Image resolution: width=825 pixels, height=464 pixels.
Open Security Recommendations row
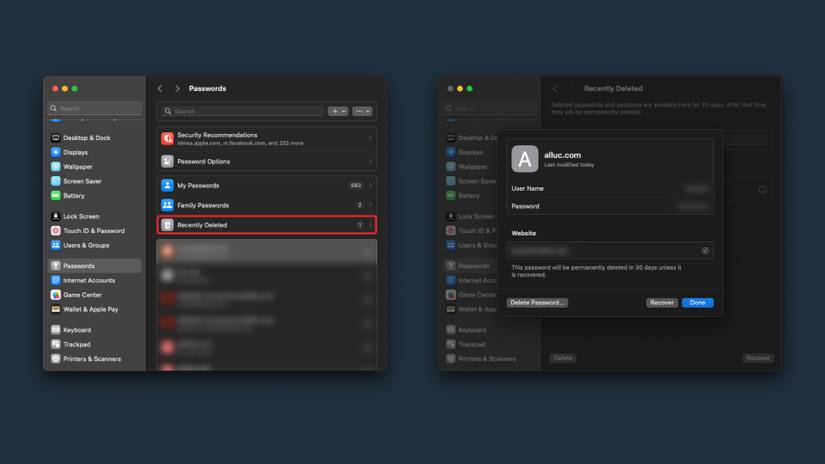tap(267, 139)
